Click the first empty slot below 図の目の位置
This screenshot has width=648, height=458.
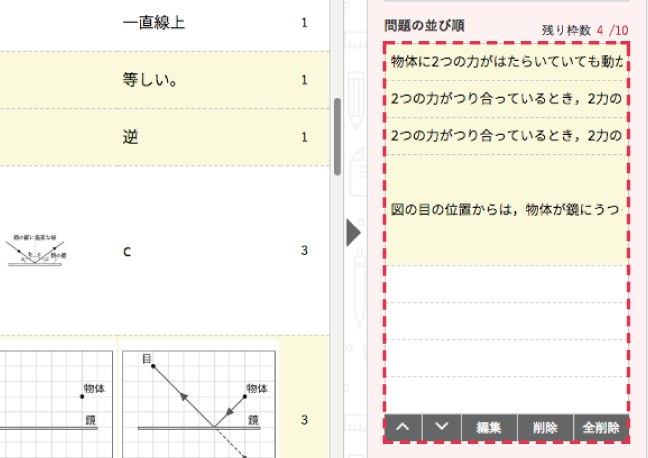[507, 284]
